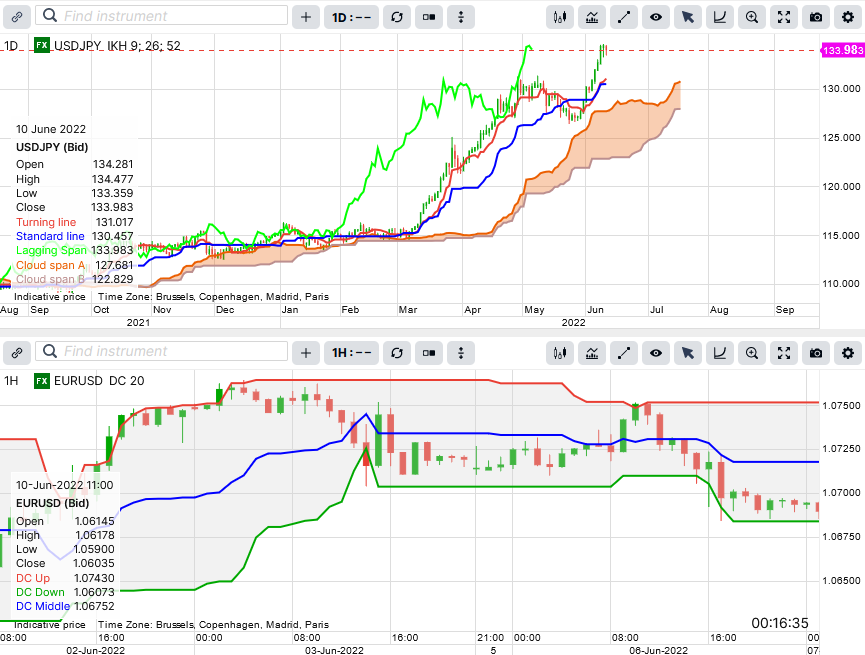
Task: Focus Find instrument field in USDJPY chart
Action: (162, 16)
